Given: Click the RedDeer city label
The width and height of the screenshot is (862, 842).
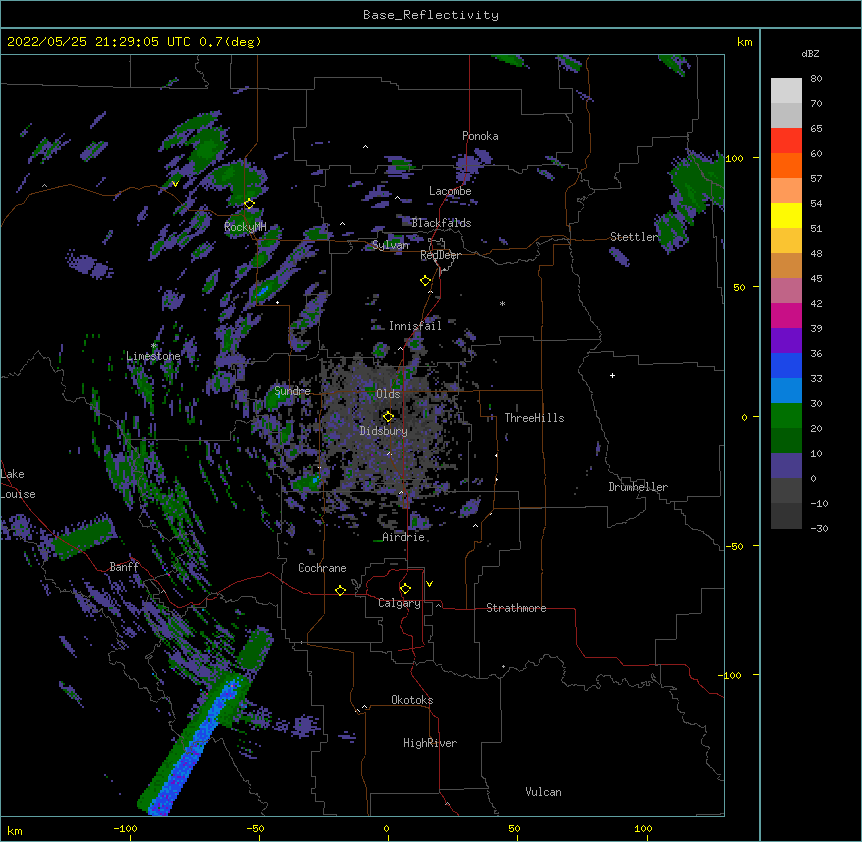Looking at the screenshot, I should pos(440,255).
